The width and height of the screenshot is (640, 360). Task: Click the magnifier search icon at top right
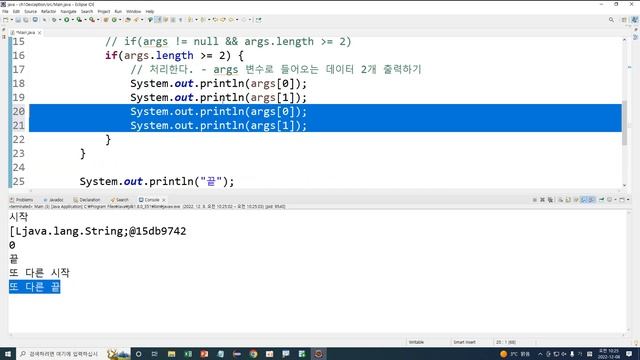pos(611,20)
